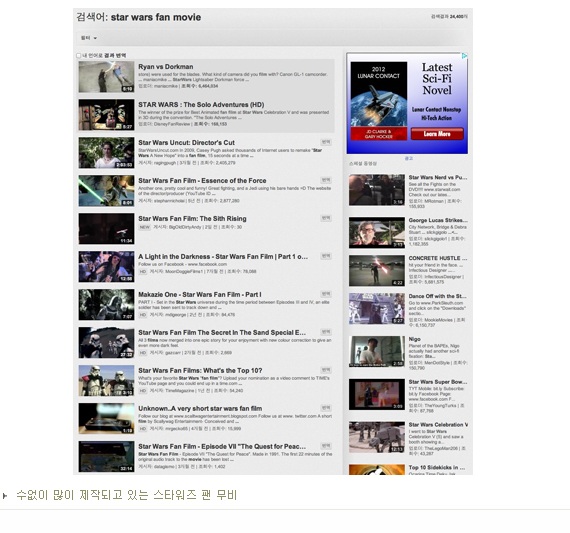Open George Lucas Strikes... sidebar video
The height and width of the screenshot is (533, 570).
tap(438, 220)
